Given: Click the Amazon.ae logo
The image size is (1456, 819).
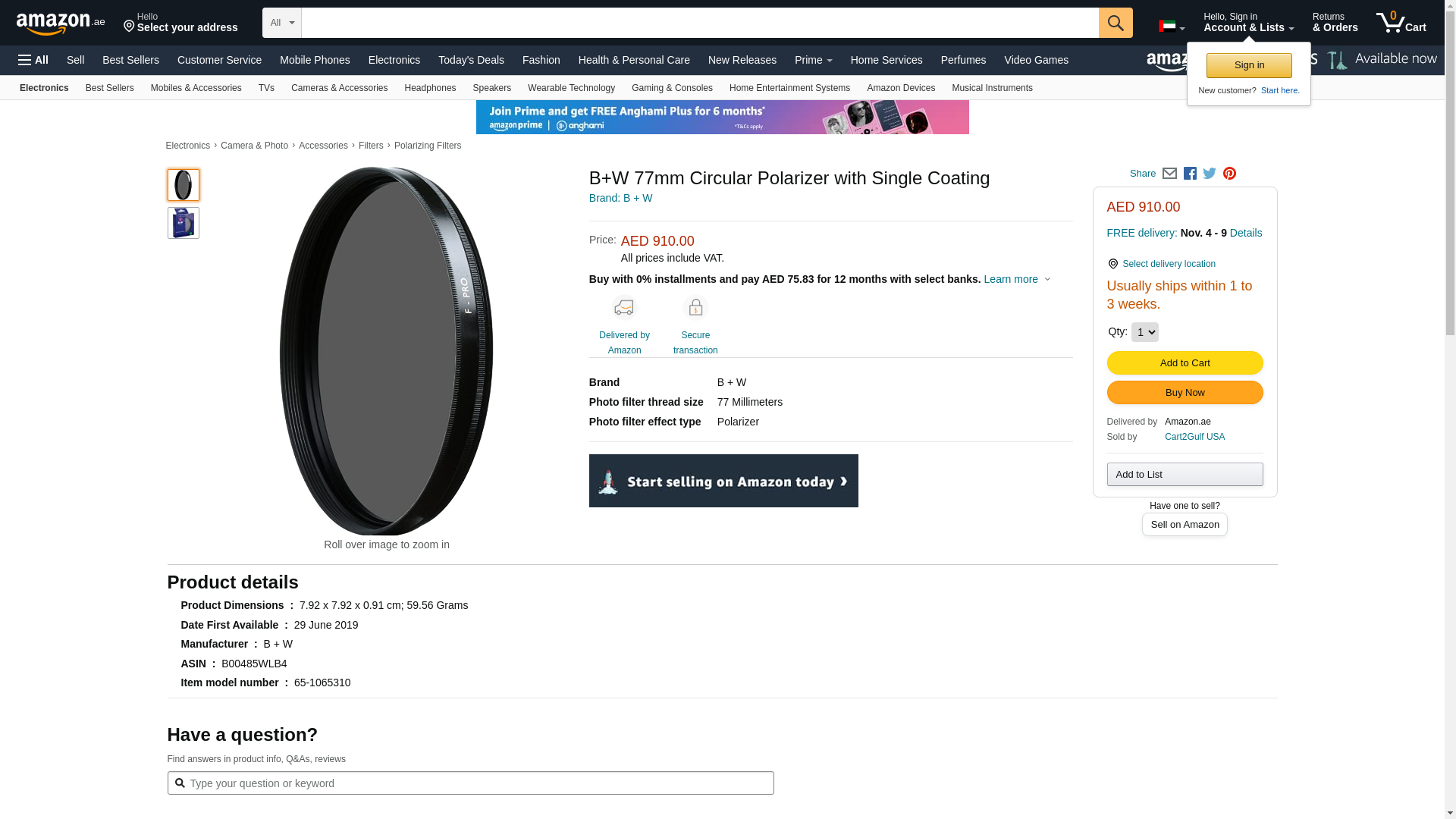Looking at the screenshot, I should point(61,24).
